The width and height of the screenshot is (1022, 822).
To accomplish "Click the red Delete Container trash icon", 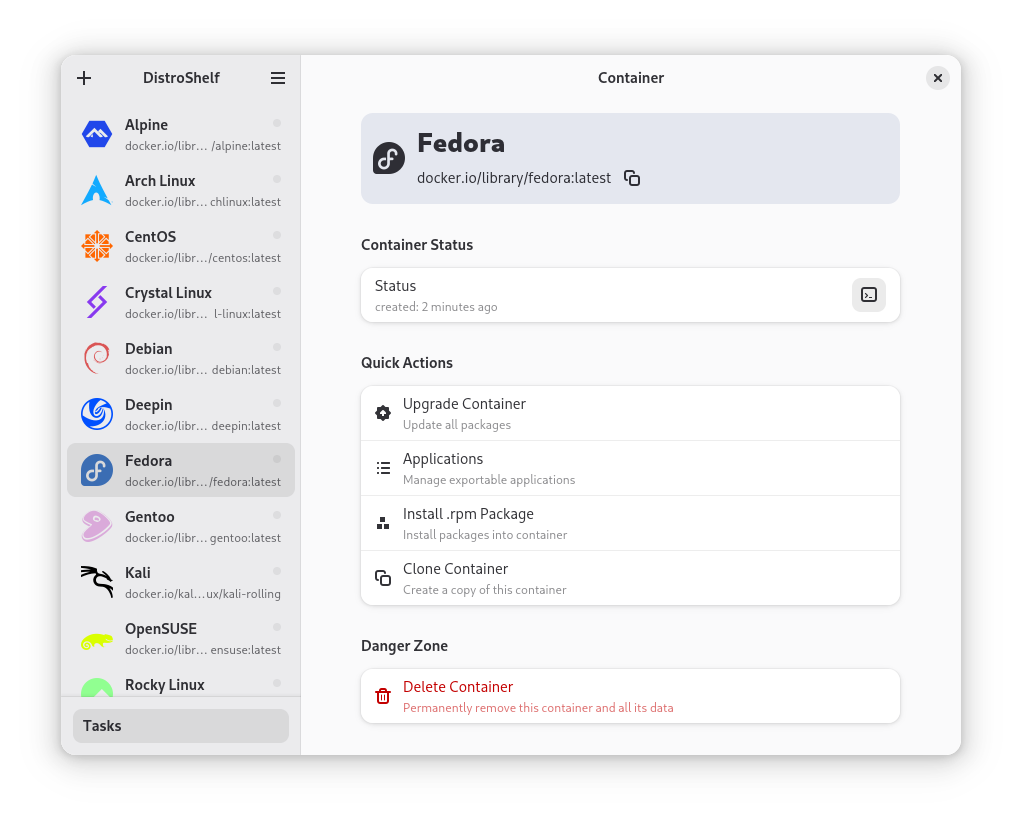I will [x=383, y=696].
